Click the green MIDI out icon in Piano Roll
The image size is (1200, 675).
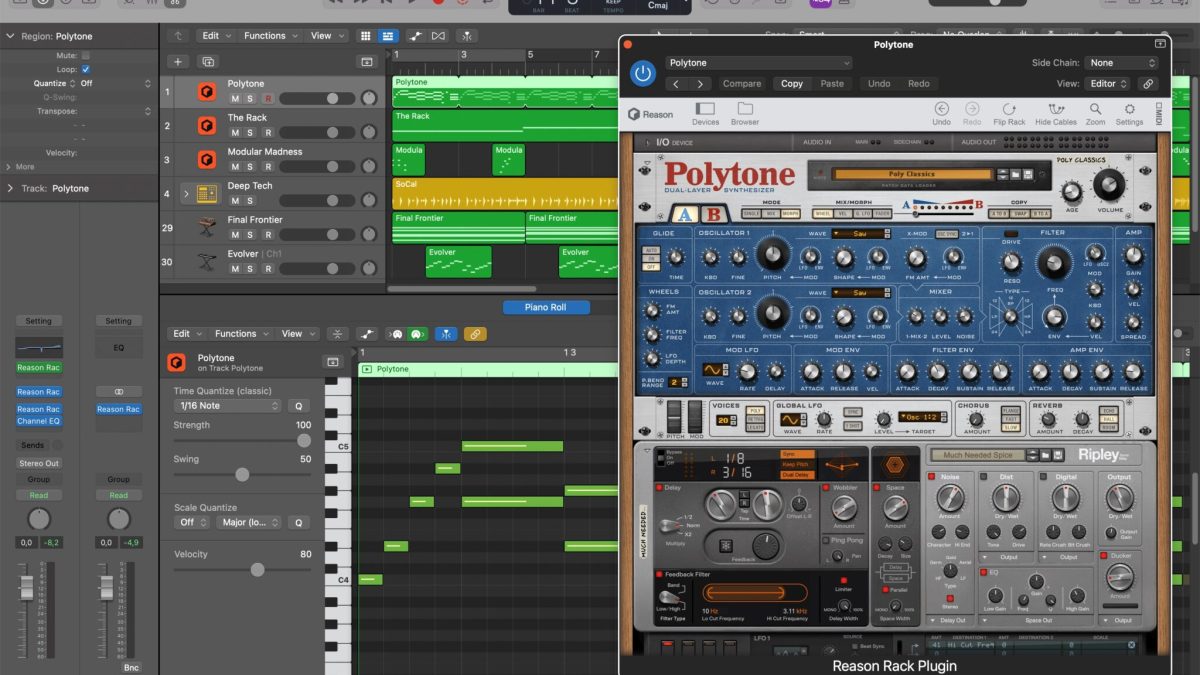coord(415,334)
